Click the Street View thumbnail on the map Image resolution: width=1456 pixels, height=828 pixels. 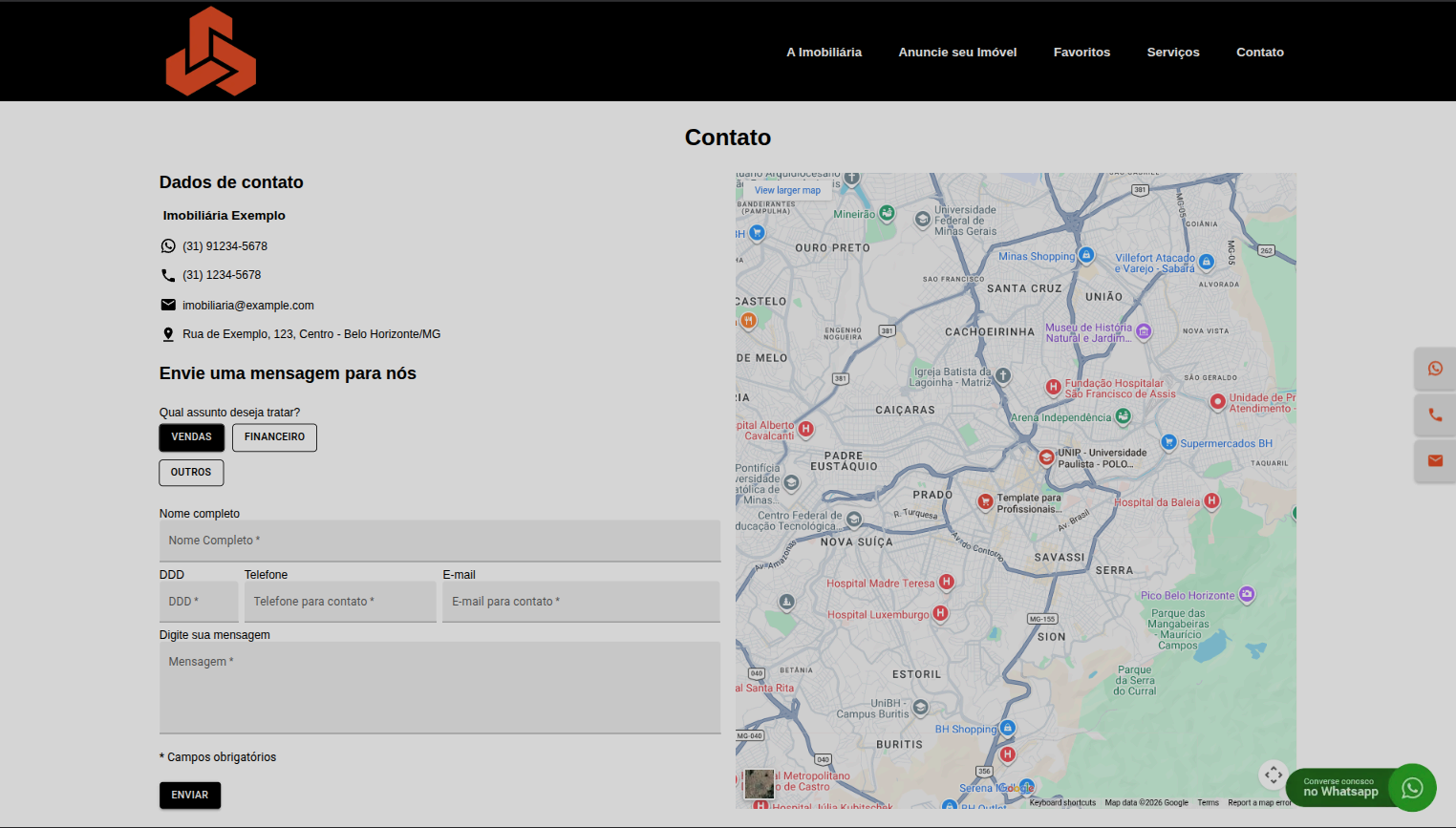point(758,784)
